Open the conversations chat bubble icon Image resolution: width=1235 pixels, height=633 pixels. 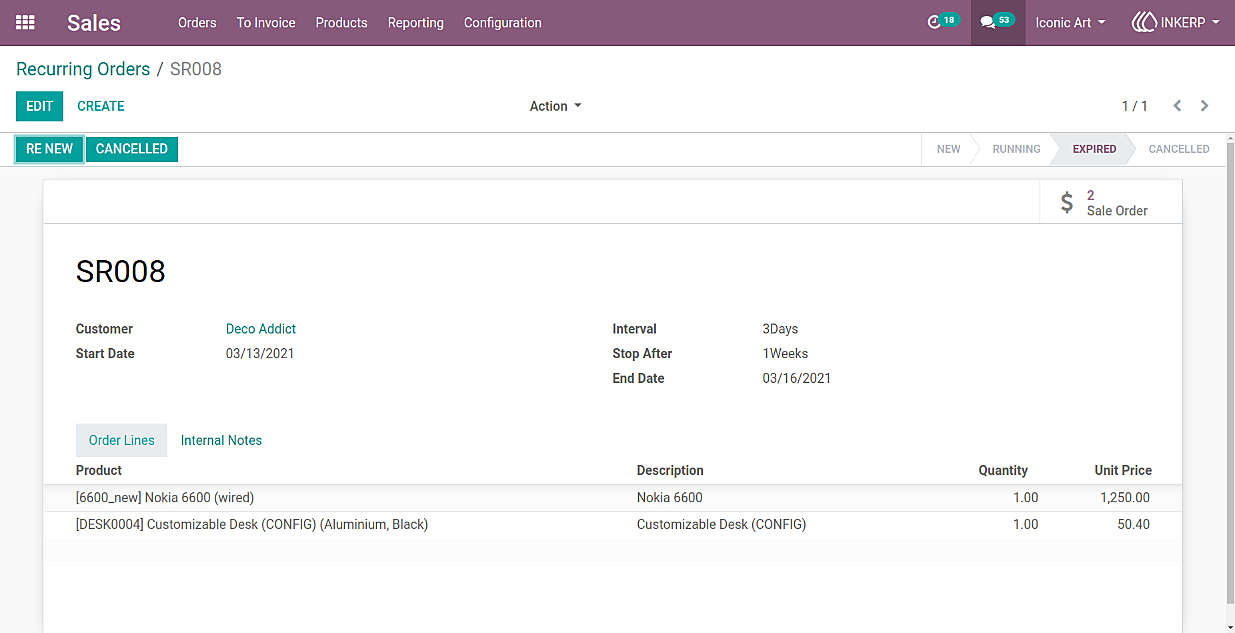(x=987, y=22)
